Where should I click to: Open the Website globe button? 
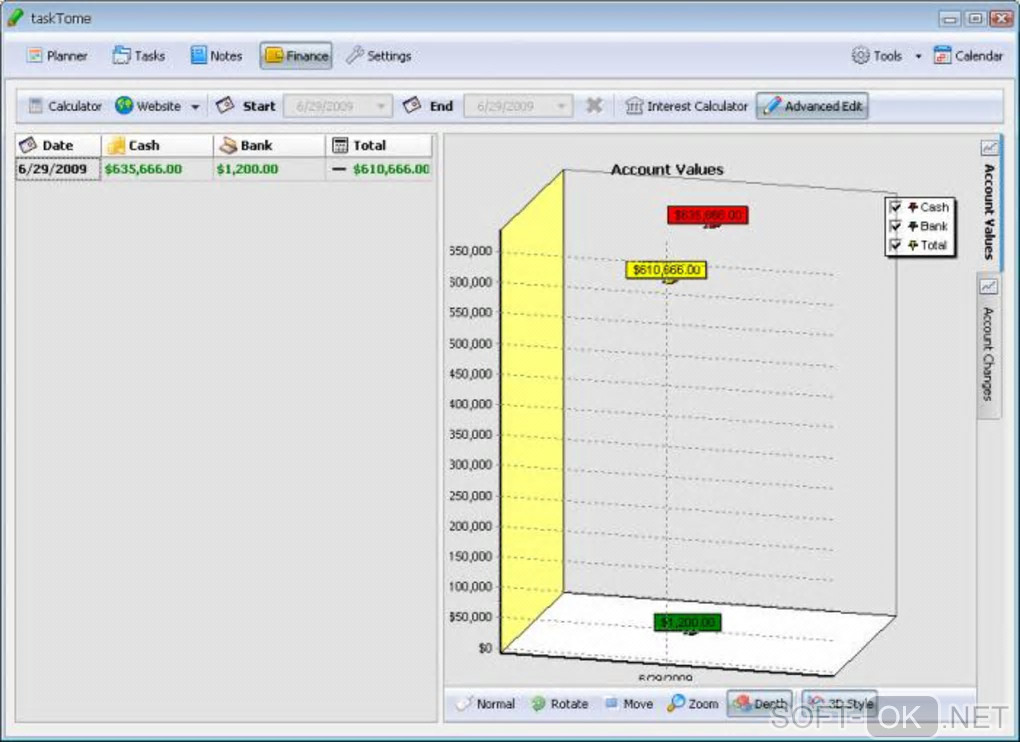[148, 106]
